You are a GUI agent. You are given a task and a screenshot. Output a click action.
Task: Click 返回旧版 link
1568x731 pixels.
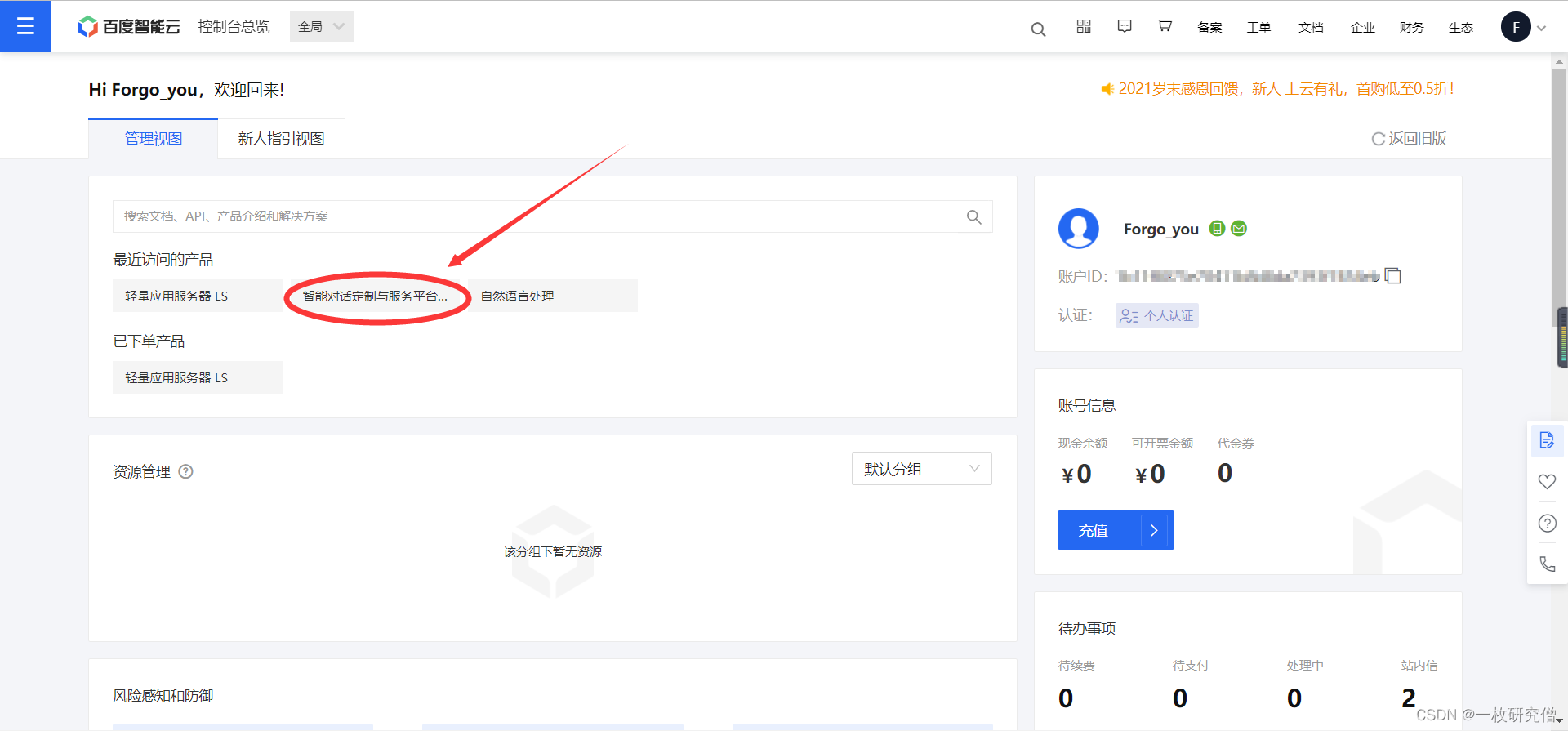(x=1418, y=139)
